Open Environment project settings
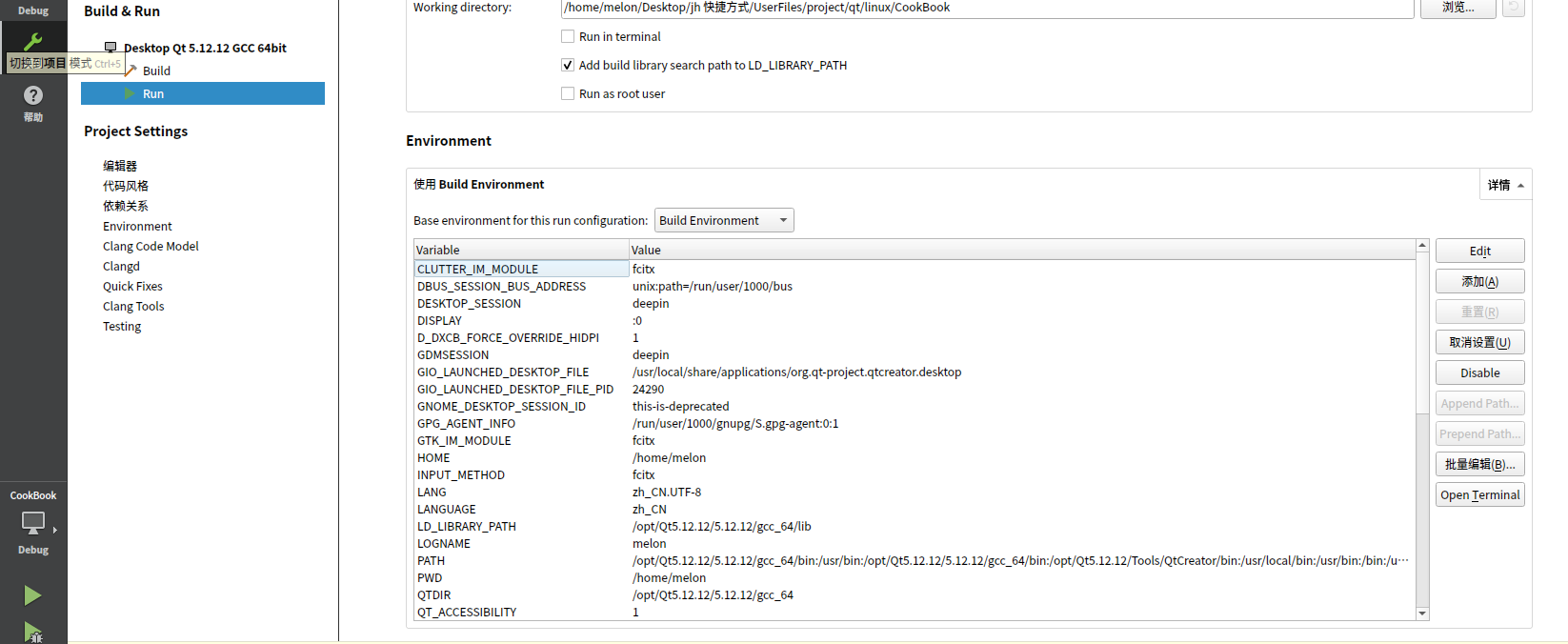Viewport: 1568px width, 644px height. pyautogui.click(x=137, y=226)
